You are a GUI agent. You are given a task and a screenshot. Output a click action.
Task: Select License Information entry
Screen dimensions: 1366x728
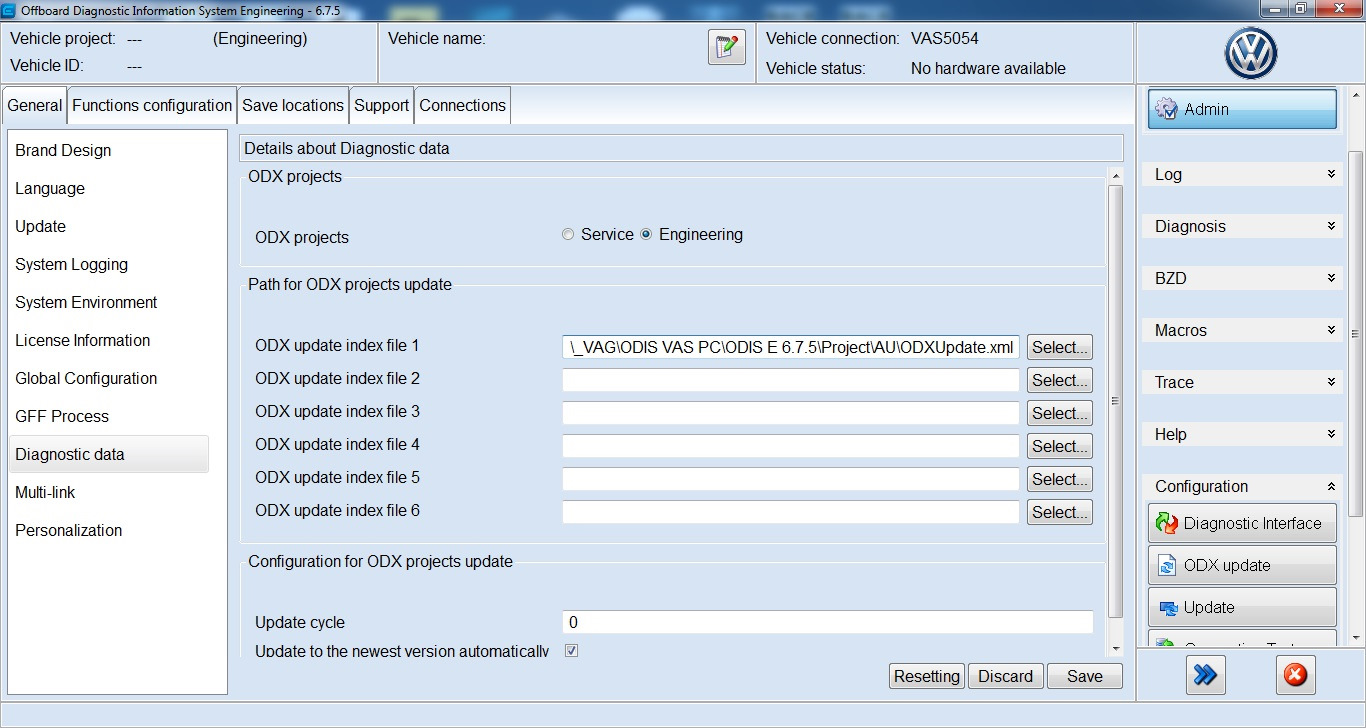[x=109, y=340]
